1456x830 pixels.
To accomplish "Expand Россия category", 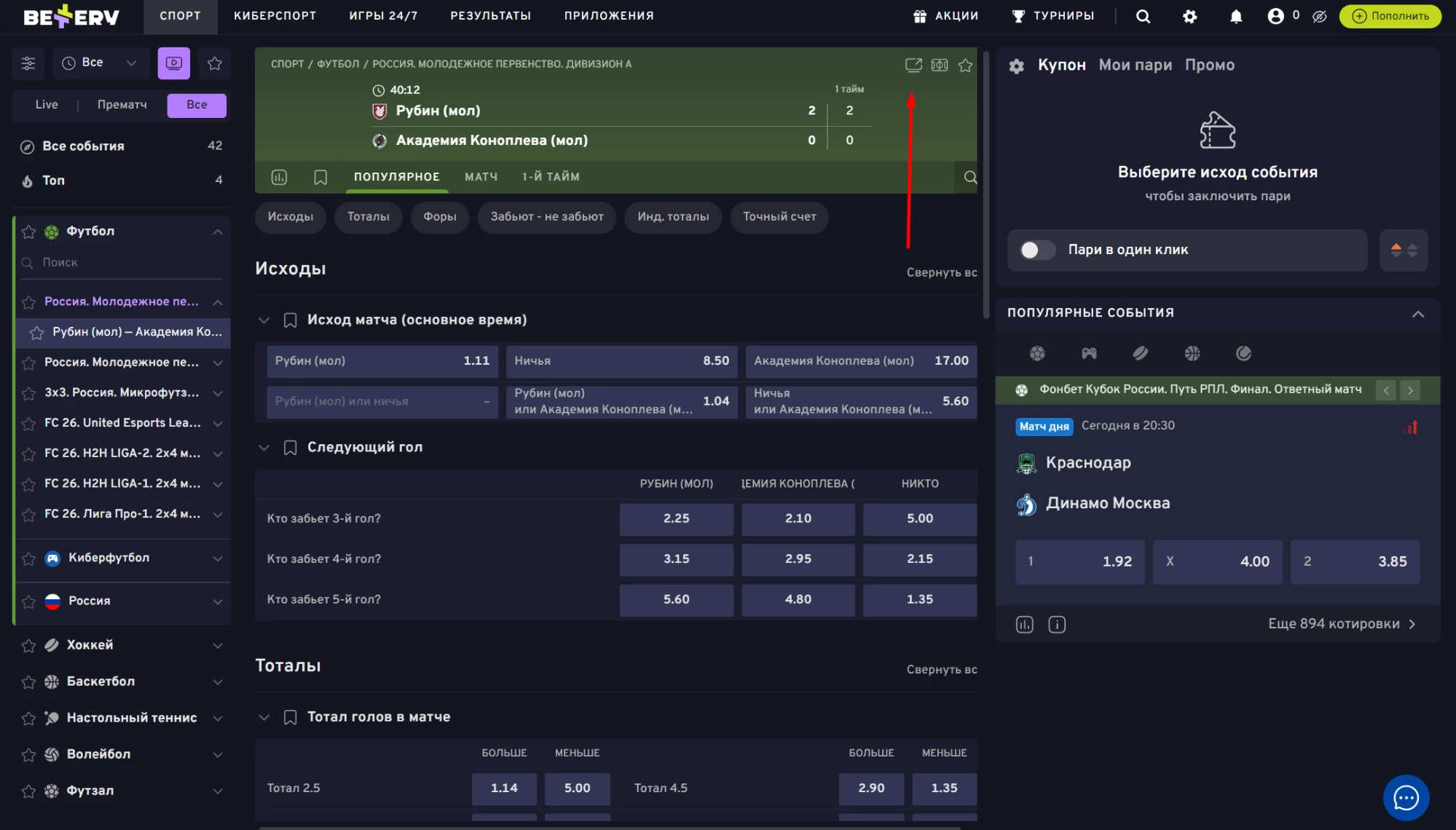I will click(x=218, y=601).
